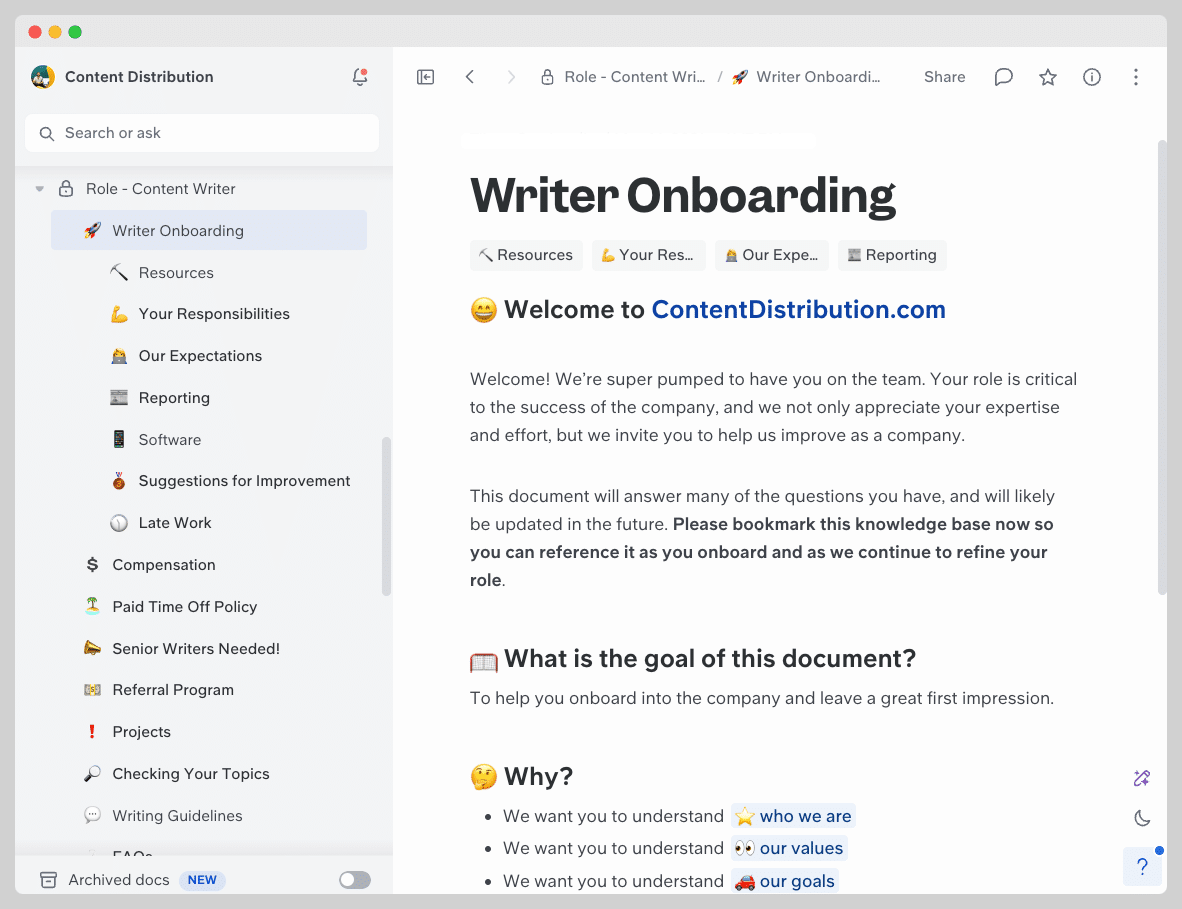Open the our values link

pos(789,849)
